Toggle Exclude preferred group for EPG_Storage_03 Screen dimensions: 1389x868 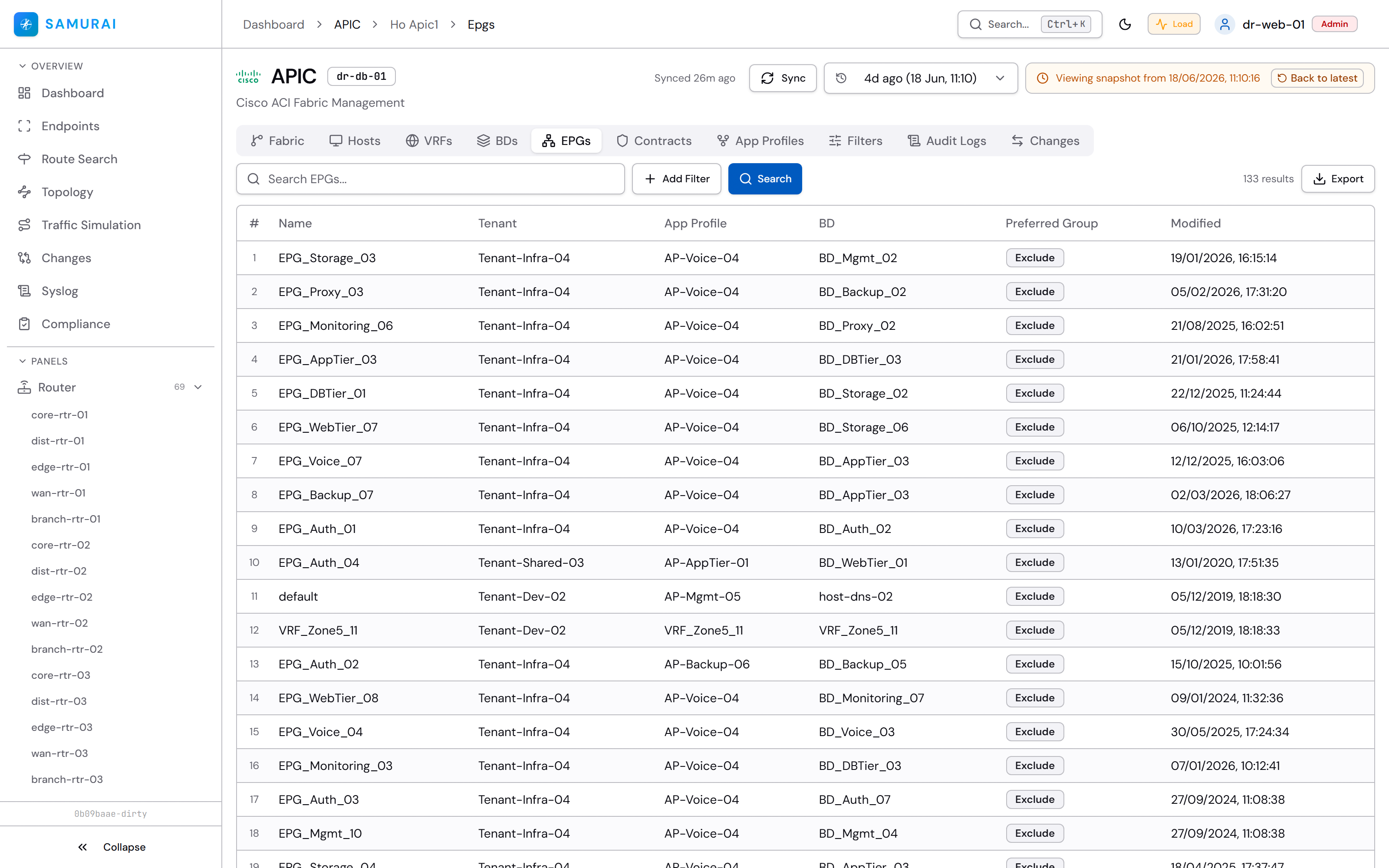pyautogui.click(x=1034, y=258)
